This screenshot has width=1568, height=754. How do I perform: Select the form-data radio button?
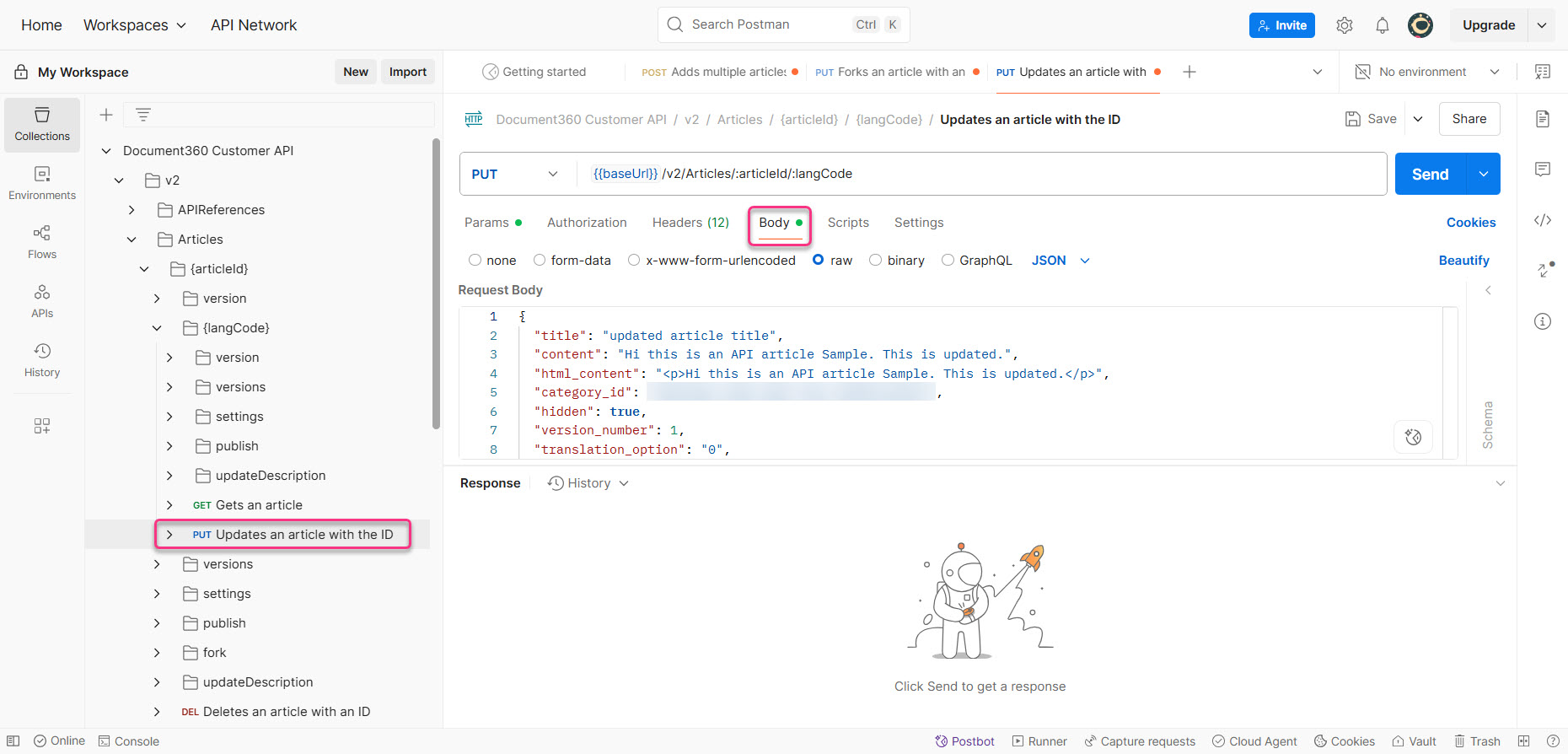pyautogui.click(x=540, y=261)
